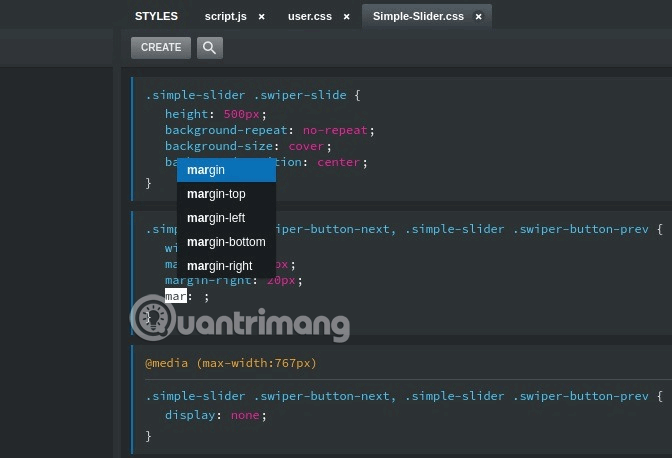The height and width of the screenshot is (458, 672).
Task: Switch to the script.js tab
Action: 225,16
